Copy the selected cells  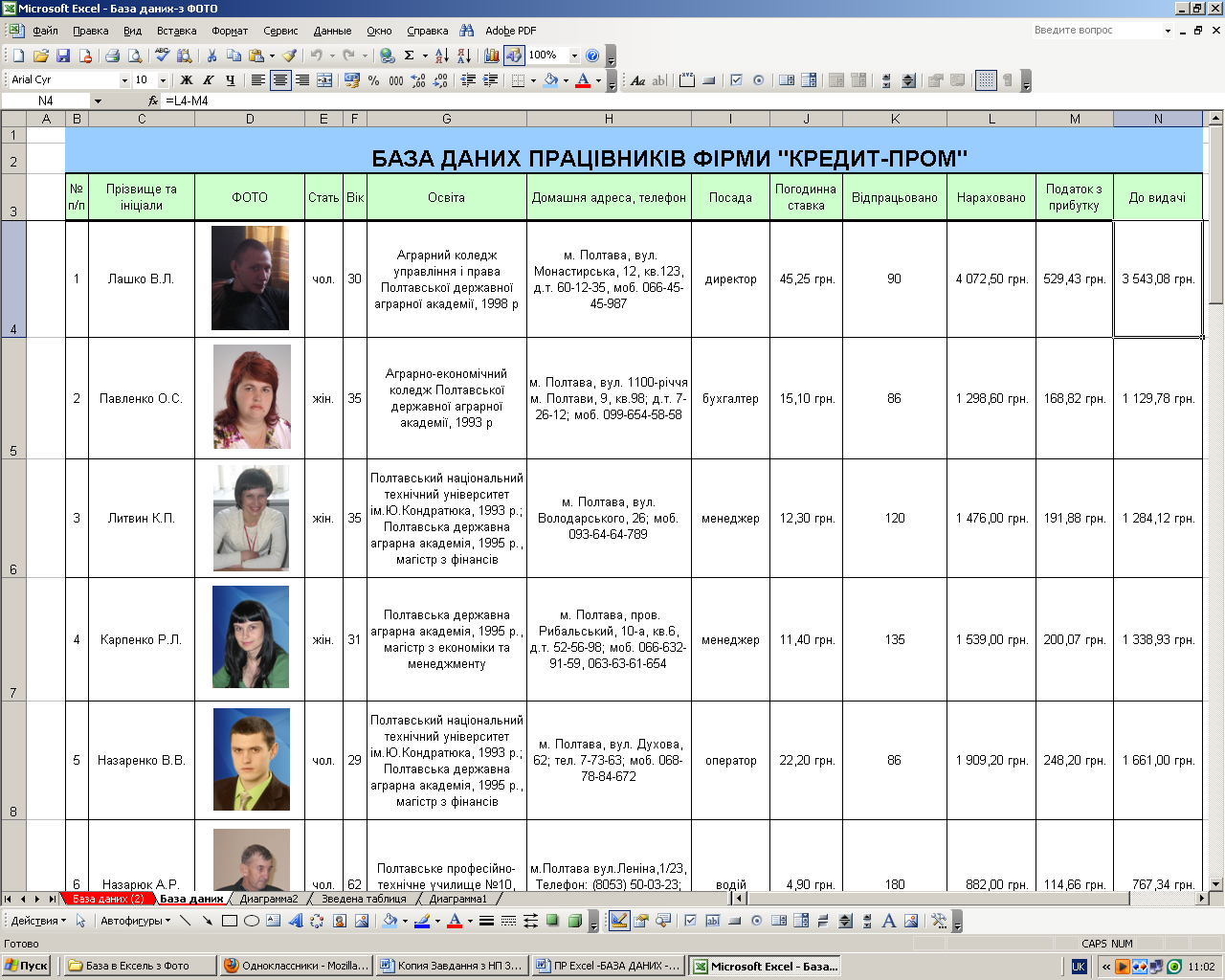coord(234,56)
